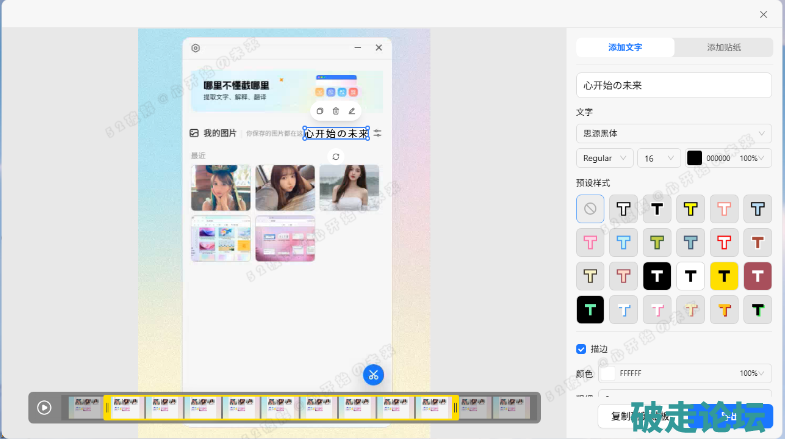
Task: Expand the Regular font weight dropdown
Action: [604, 158]
